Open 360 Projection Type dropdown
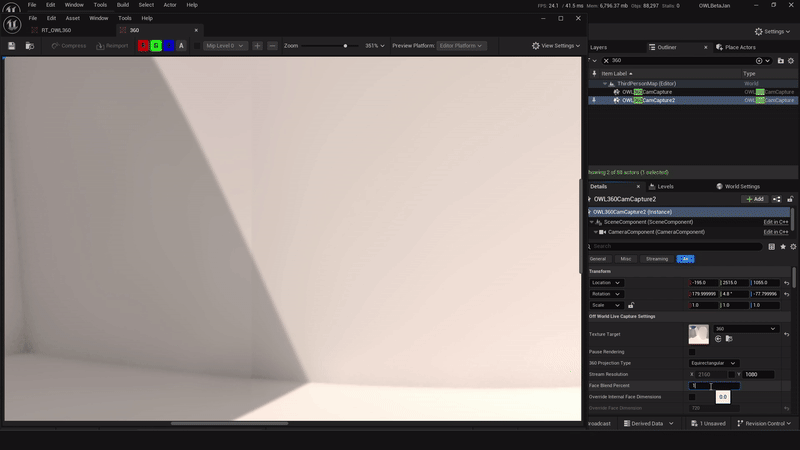The width and height of the screenshot is (800, 450). (x=714, y=363)
